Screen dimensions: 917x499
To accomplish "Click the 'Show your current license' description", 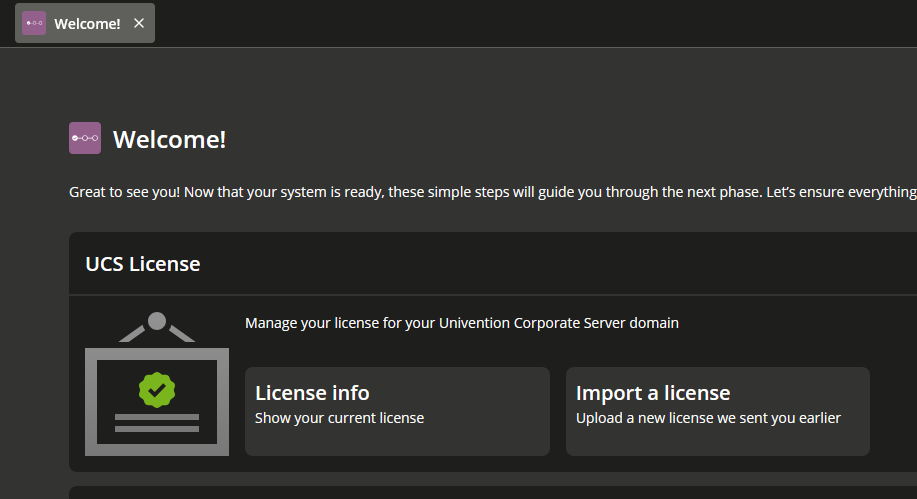I will (x=339, y=418).
